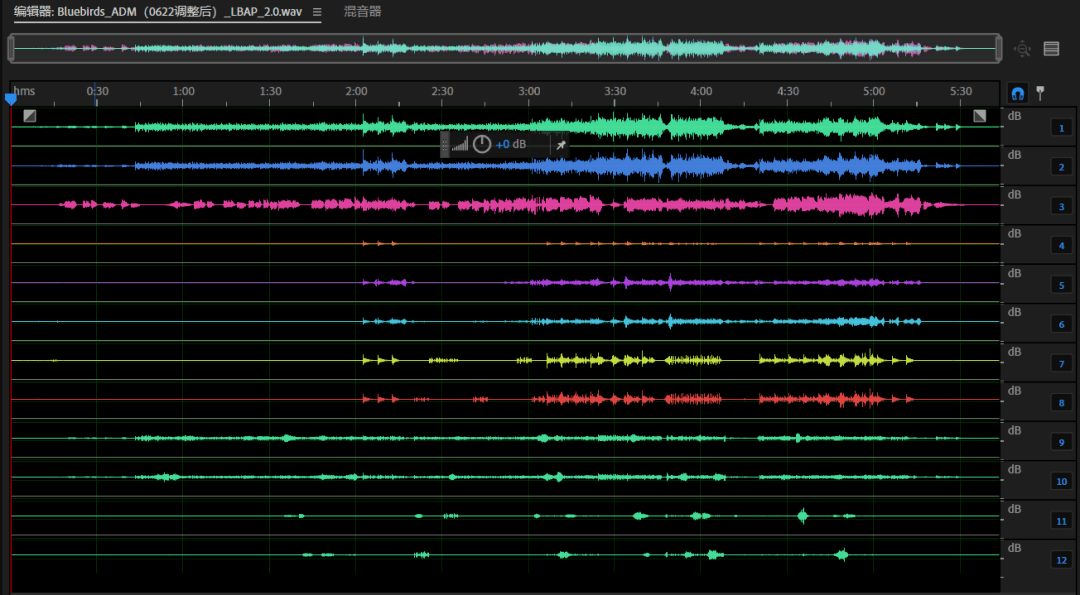The height and width of the screenshot is (595, 1080).
Task: Grab the HUD drag grip handle
Action: point(445,144)
